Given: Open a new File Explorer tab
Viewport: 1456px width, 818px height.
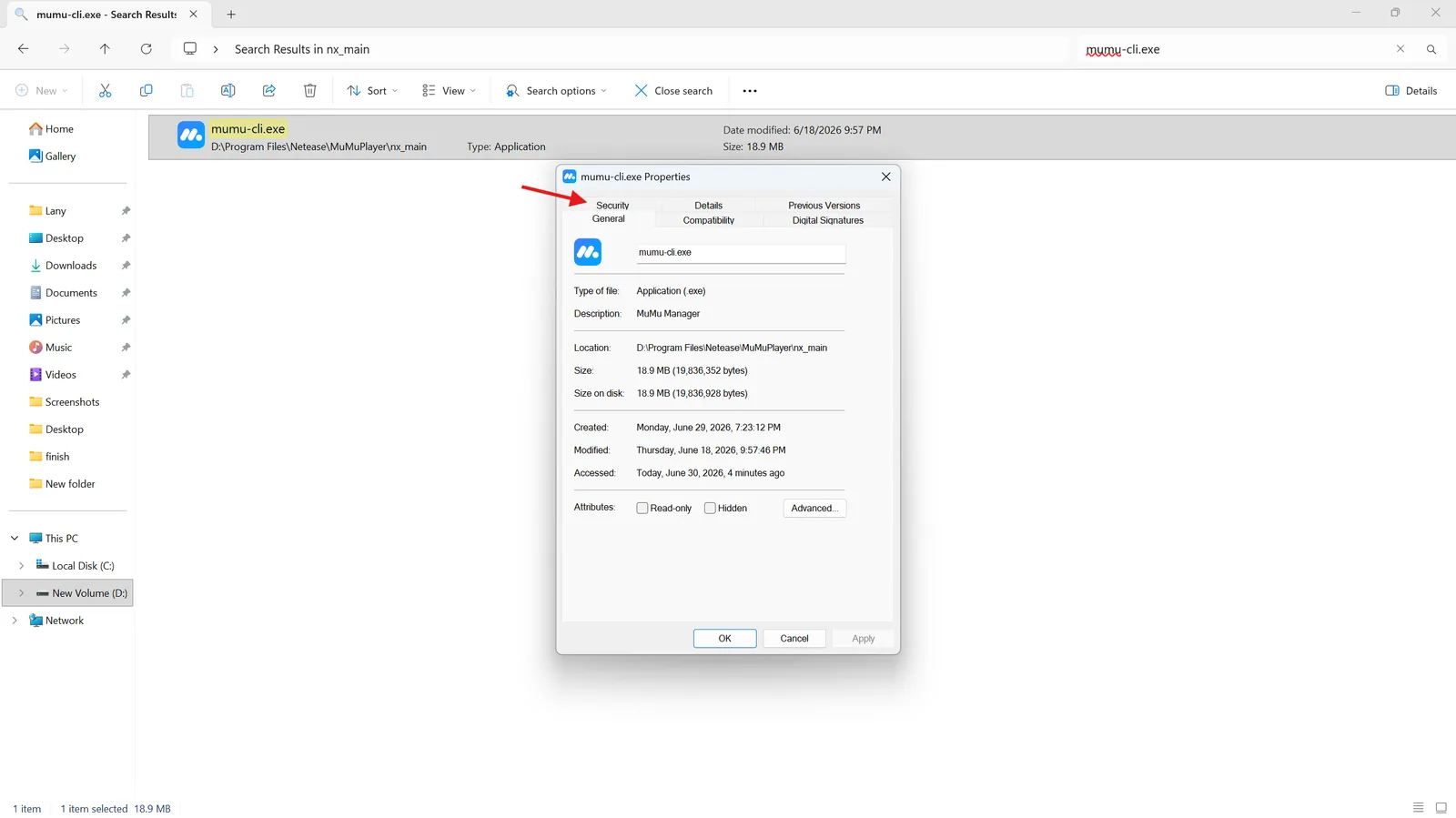Looking at the screenshot, I should pyautogui.click(x=231, y=15).
